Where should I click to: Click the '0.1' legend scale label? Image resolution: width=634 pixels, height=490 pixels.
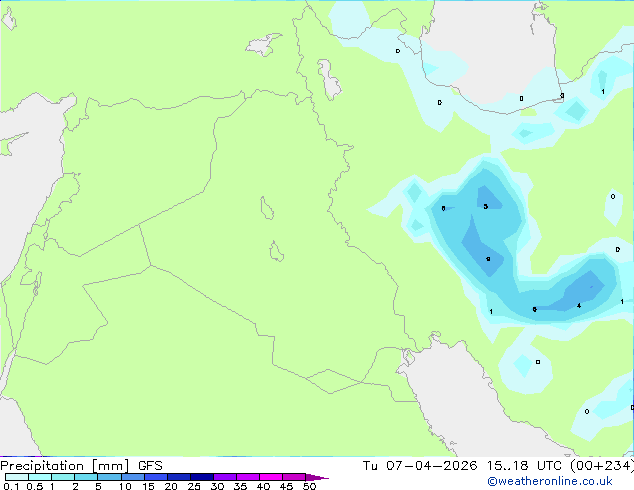point(11,486)
